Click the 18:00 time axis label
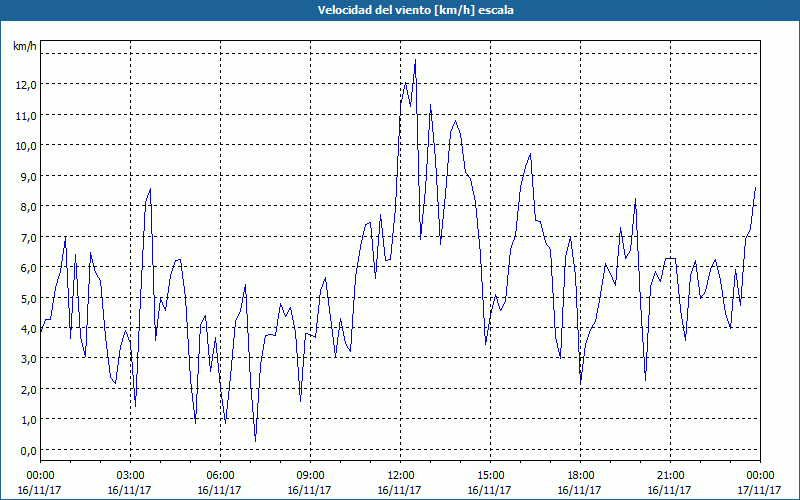This screenshot has width=800, height=500. pos(581,476)
